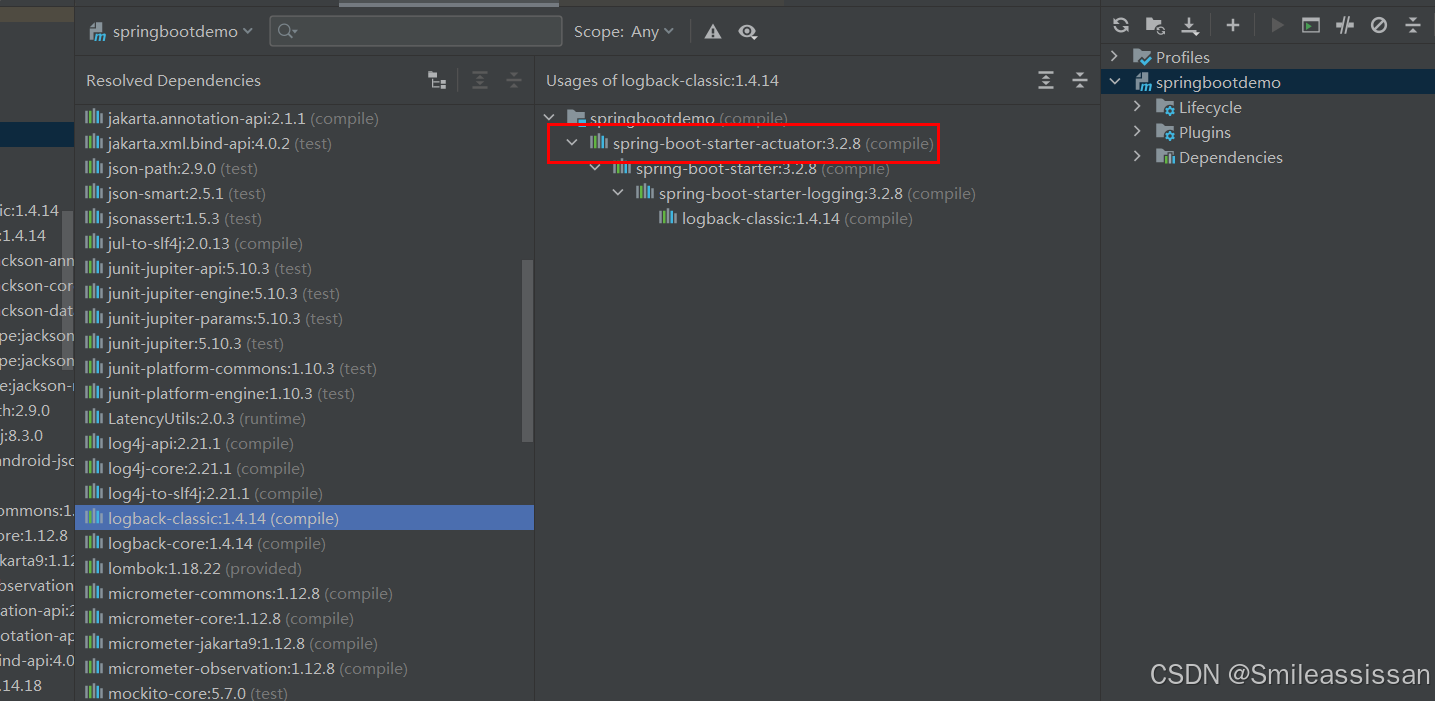Expand all in Usages panel
This screenshot has height=701, width=1435.
tap(1046, 81)
